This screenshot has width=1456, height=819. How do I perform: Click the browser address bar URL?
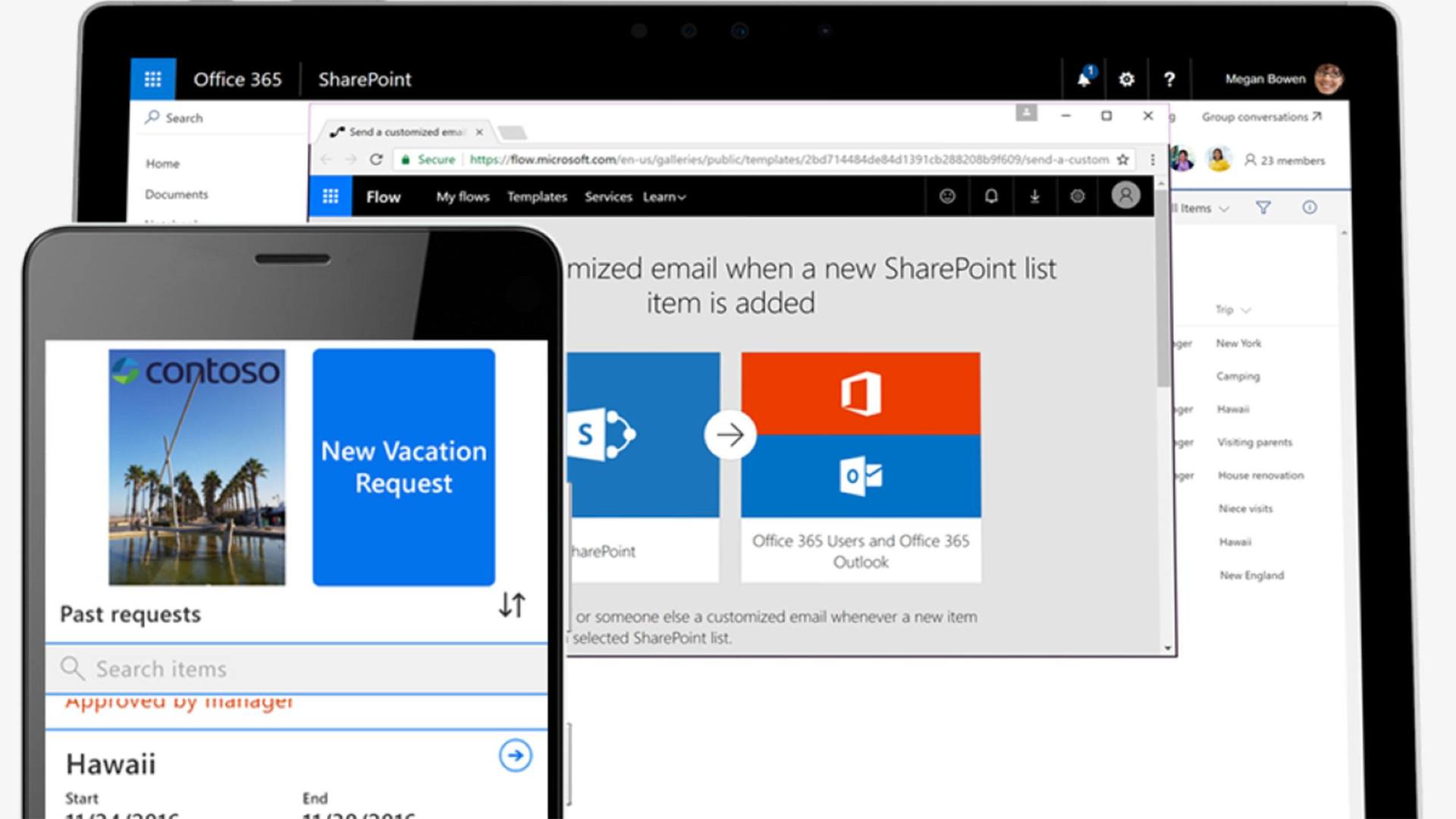point(789,159)
